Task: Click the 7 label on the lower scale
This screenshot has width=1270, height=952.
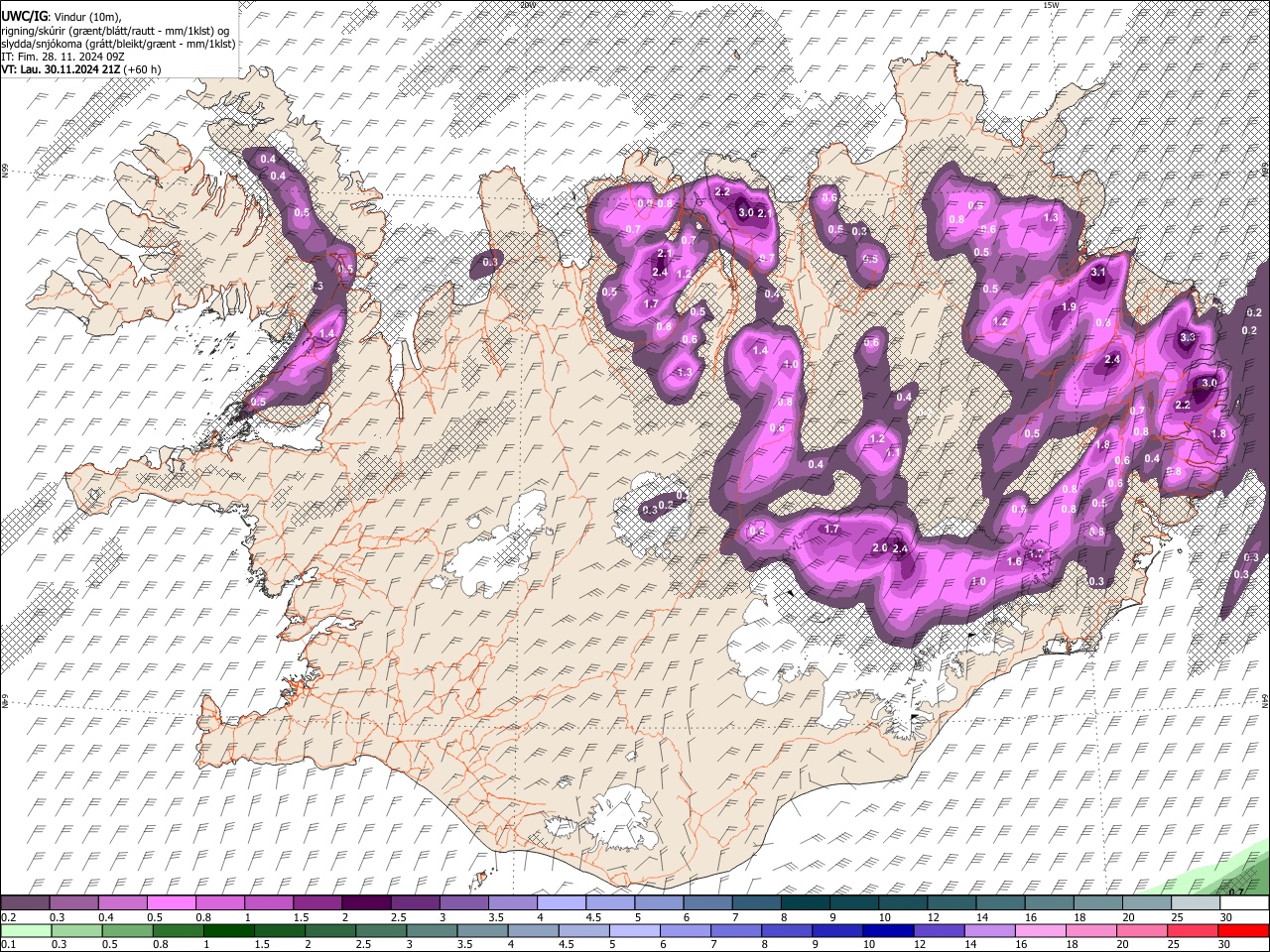Action: click(x=716, y=945)
